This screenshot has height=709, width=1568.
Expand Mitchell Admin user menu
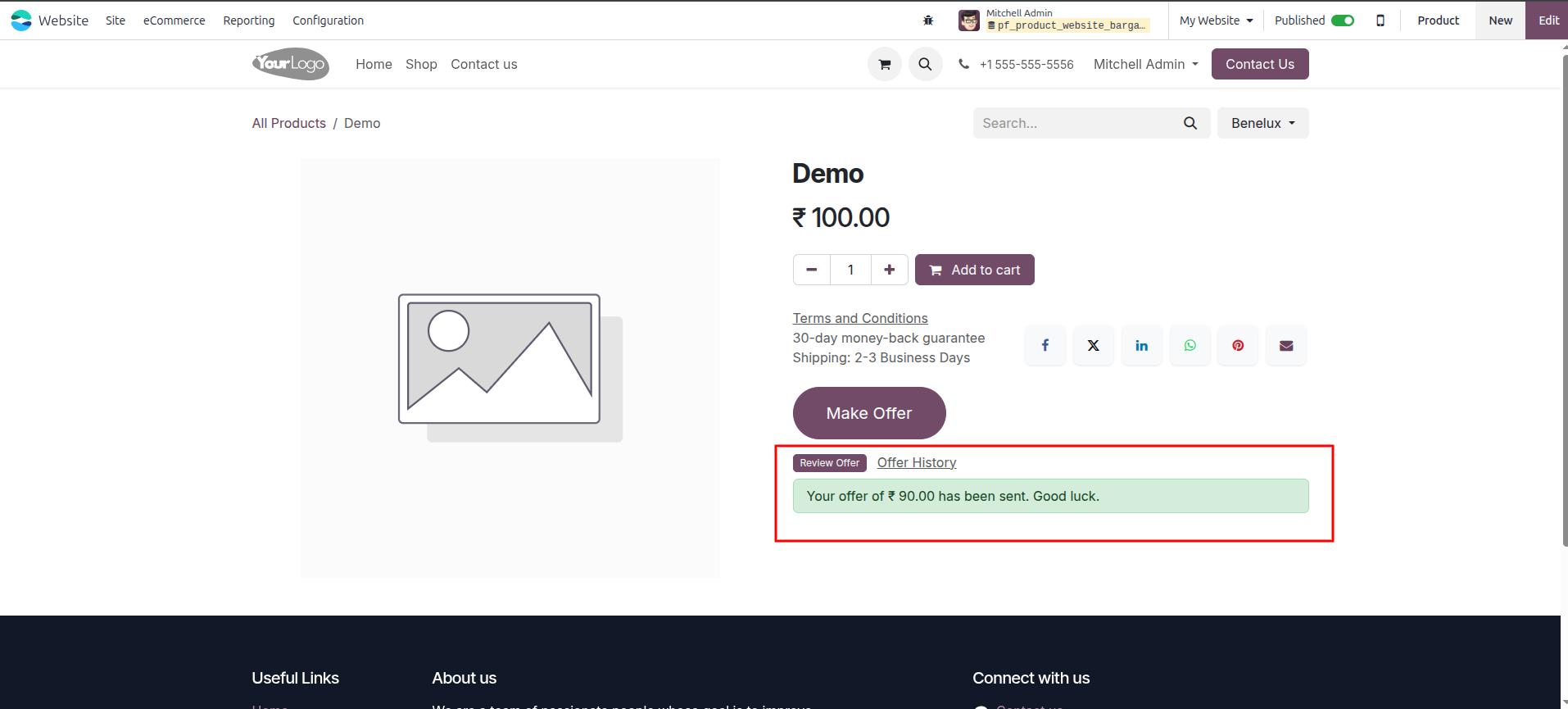point(1145,64)
